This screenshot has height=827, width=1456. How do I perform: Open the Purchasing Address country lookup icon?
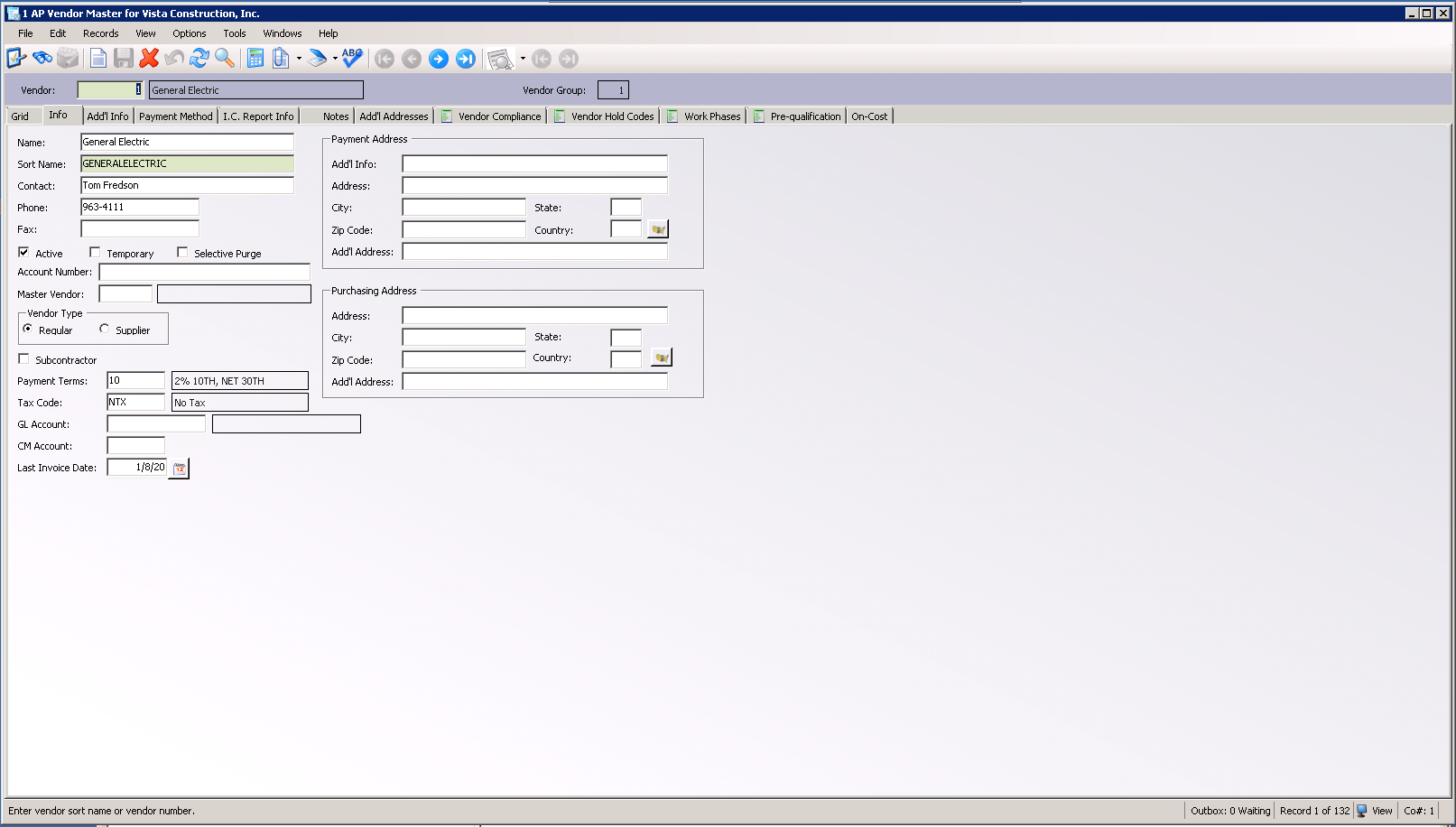tap(662, 358)
